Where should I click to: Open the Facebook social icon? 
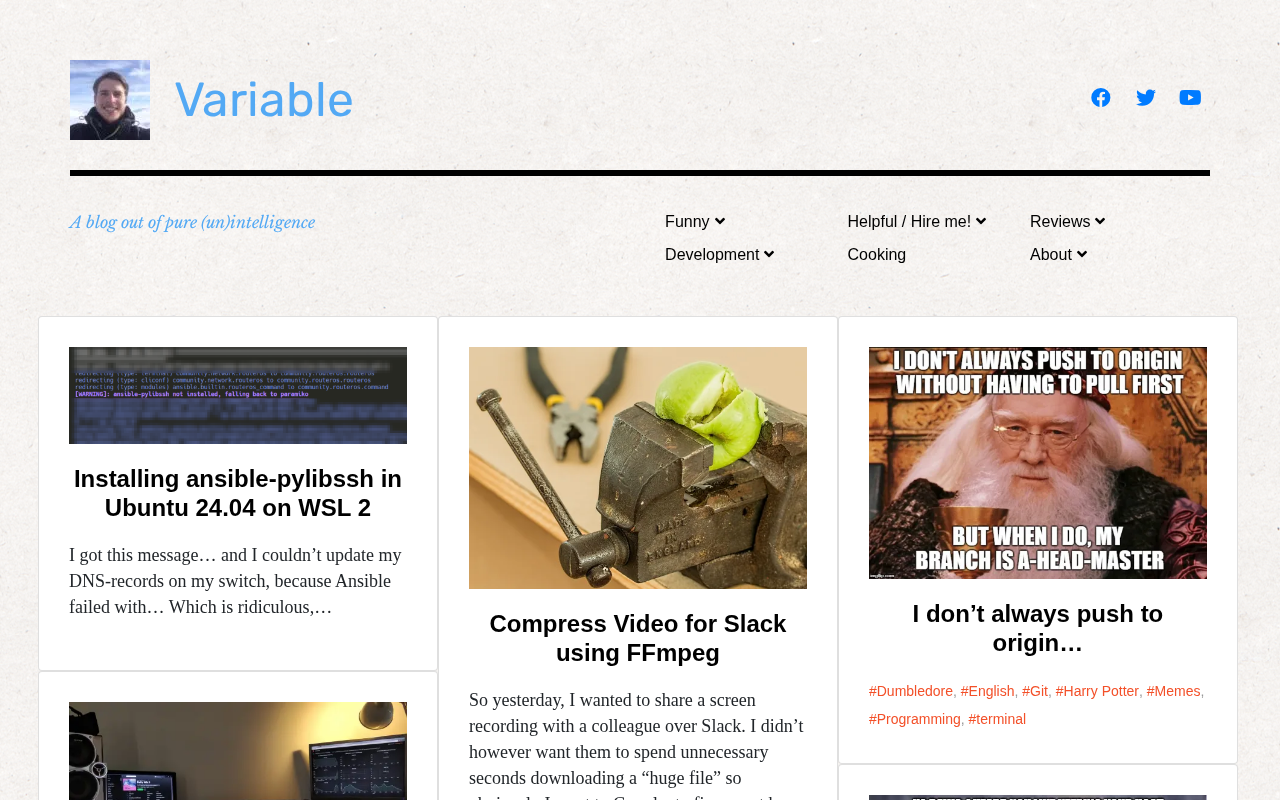tap(1100, 97)
